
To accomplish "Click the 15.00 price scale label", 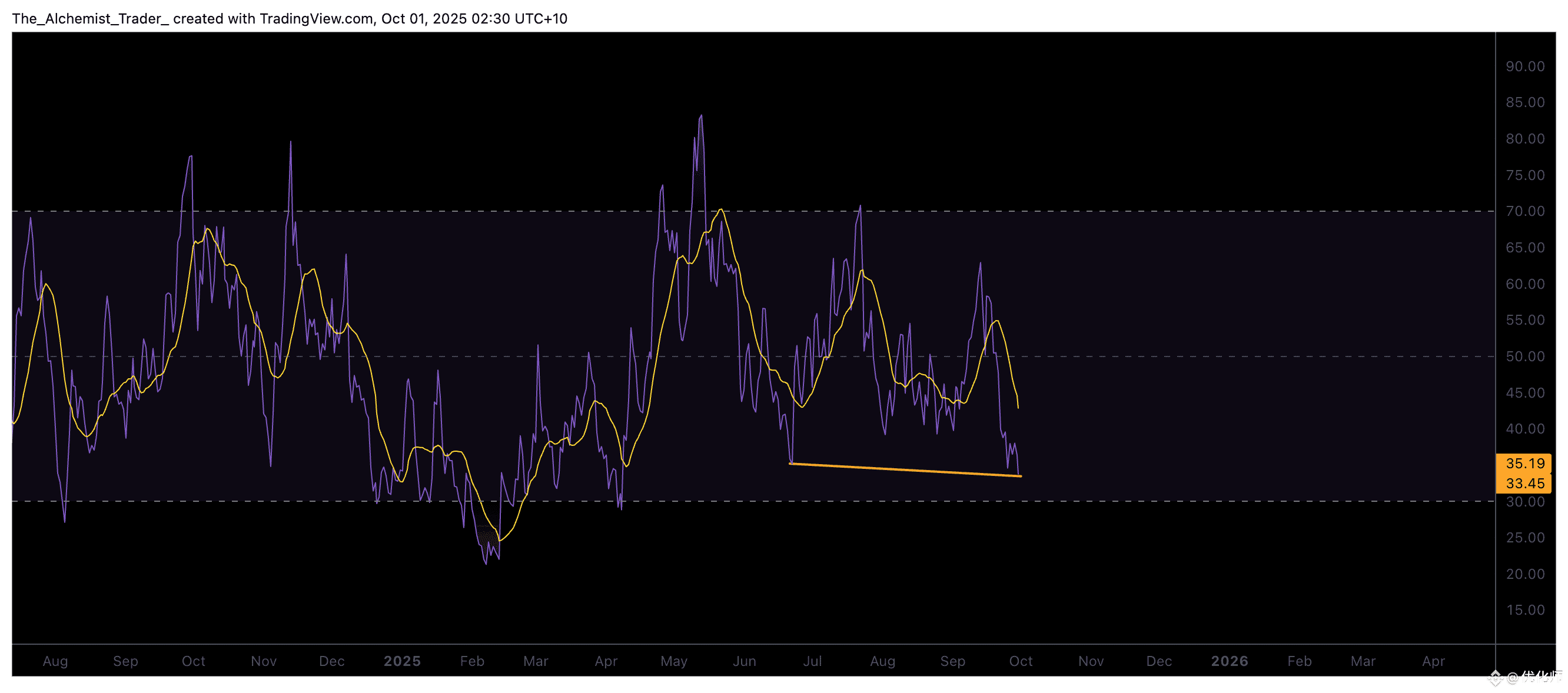I will 1524,610.
